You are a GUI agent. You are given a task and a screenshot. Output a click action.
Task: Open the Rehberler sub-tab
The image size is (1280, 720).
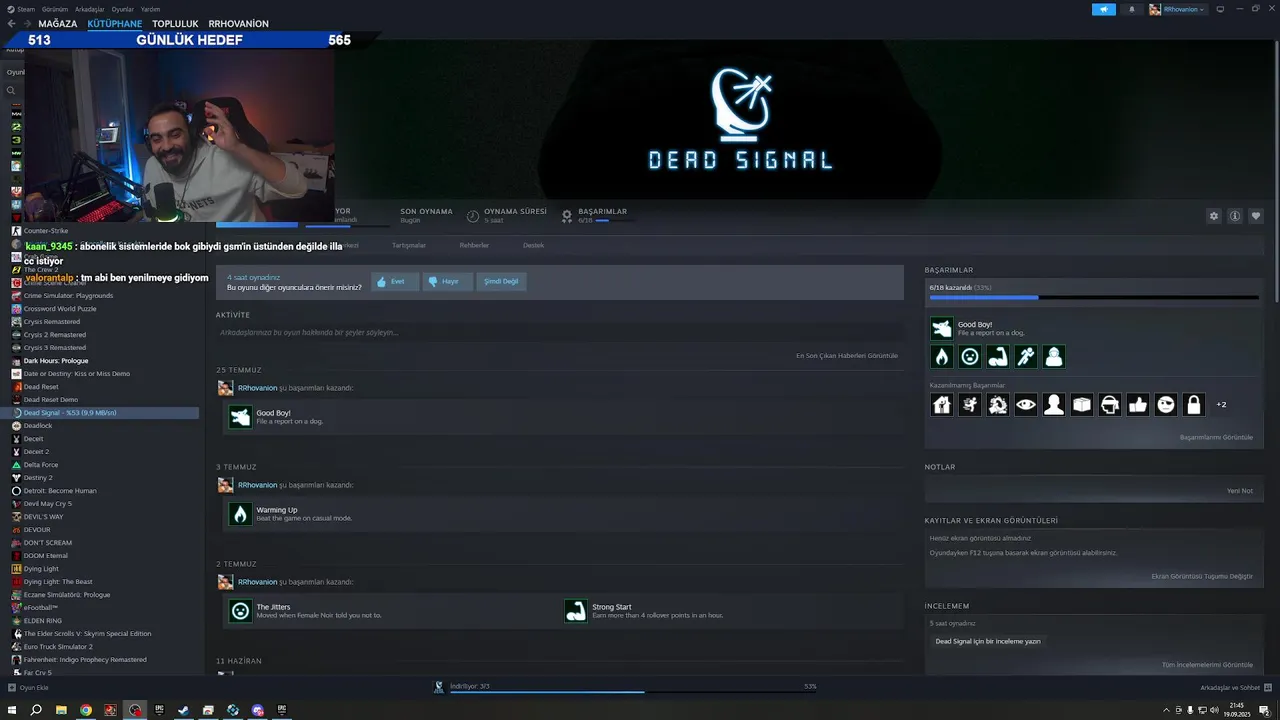tap(474, 245)
